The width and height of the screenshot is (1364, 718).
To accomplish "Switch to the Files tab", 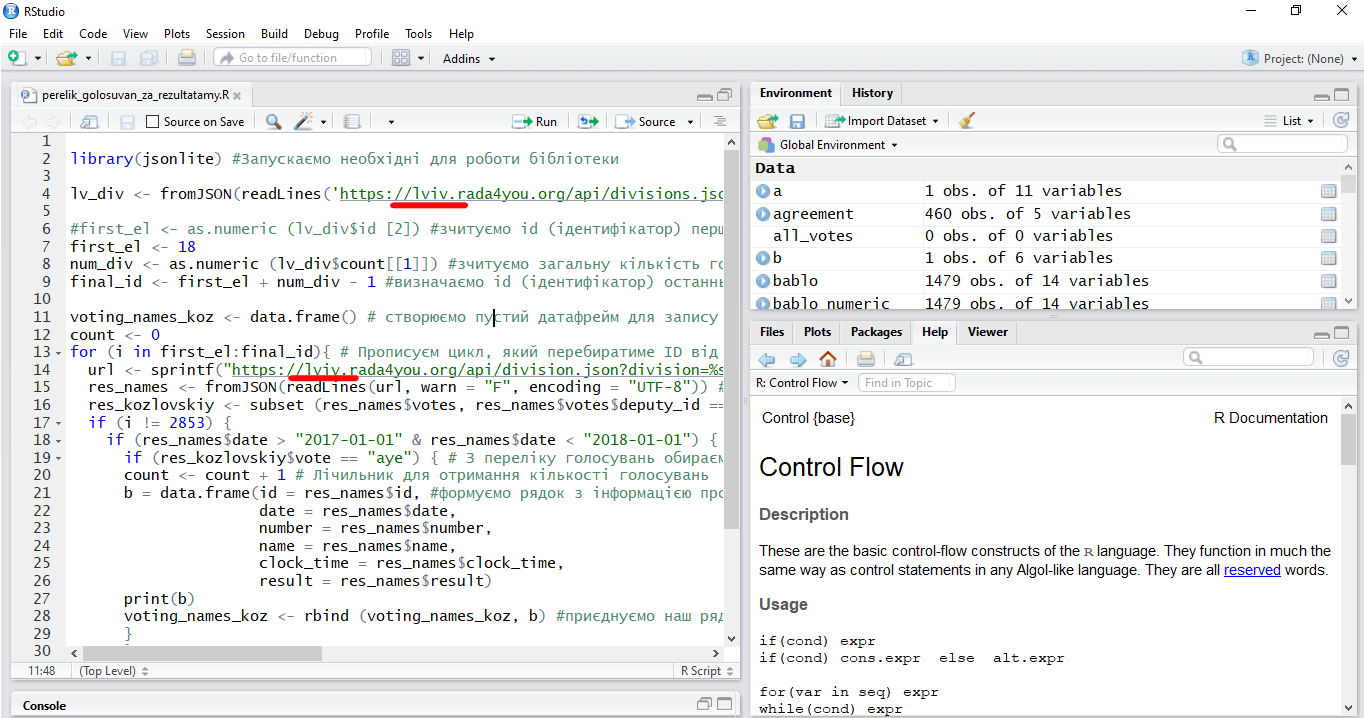I will point(772,332).
